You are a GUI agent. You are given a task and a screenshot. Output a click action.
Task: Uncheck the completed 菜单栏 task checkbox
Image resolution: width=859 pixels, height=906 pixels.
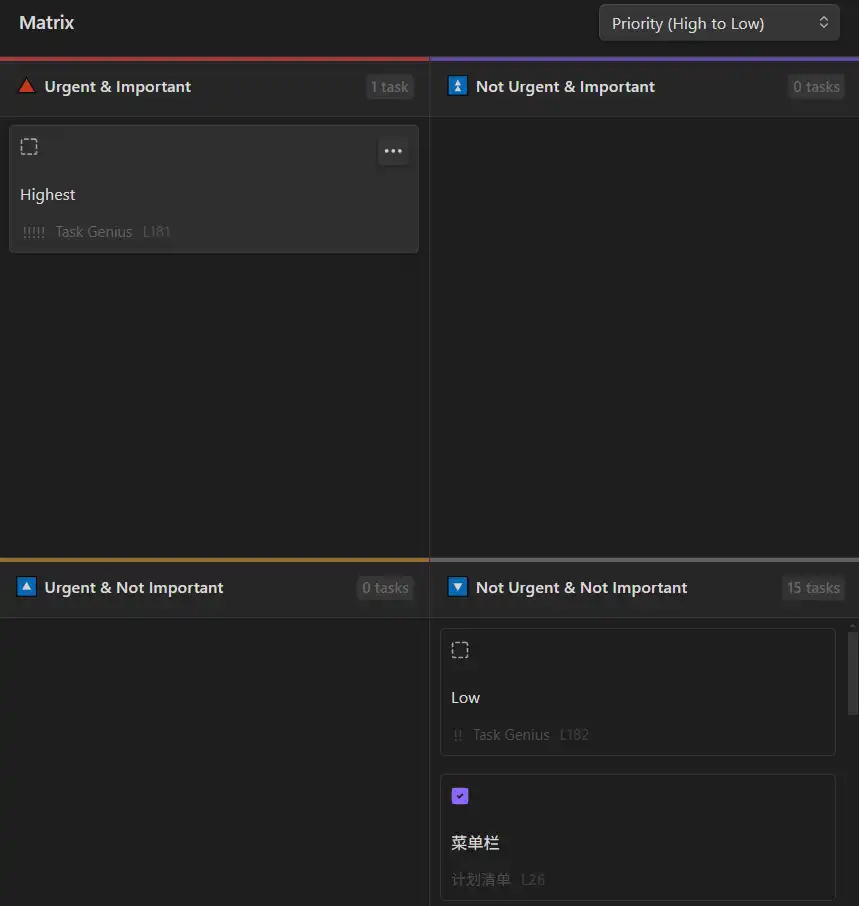[460, 796]
